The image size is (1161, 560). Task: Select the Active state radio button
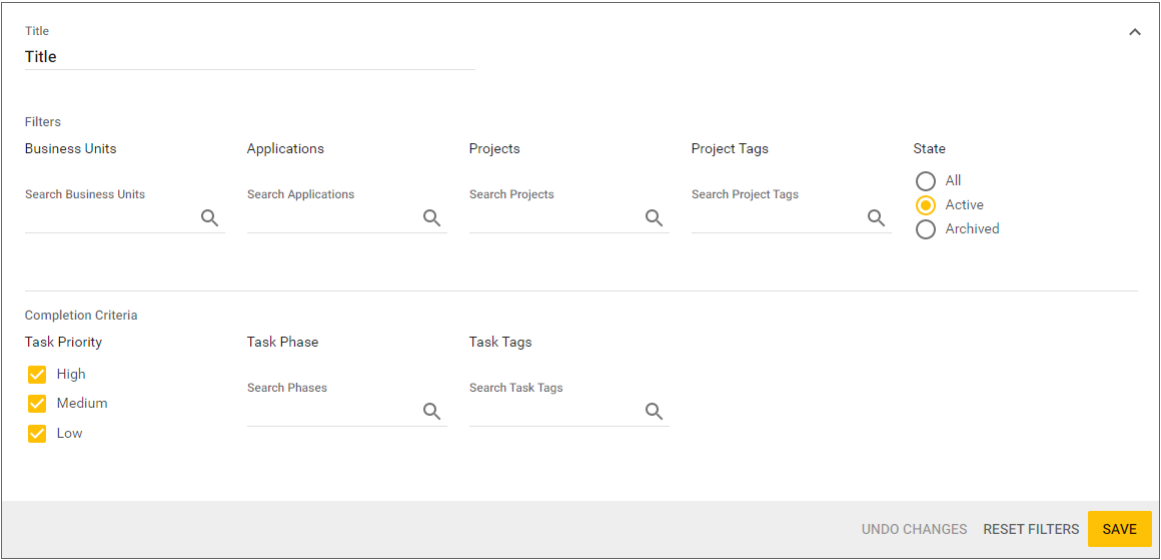(926, 205)
